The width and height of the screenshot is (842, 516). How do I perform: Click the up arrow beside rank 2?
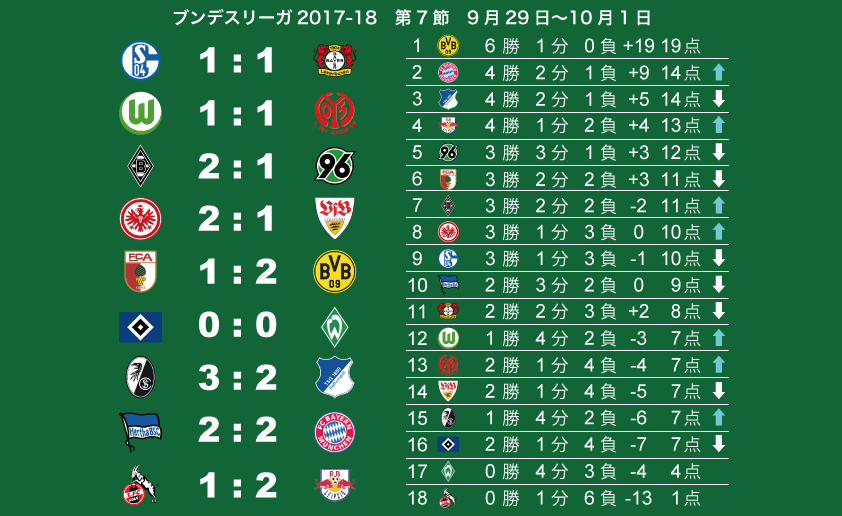pyautogui.click(x=719, y=72)
